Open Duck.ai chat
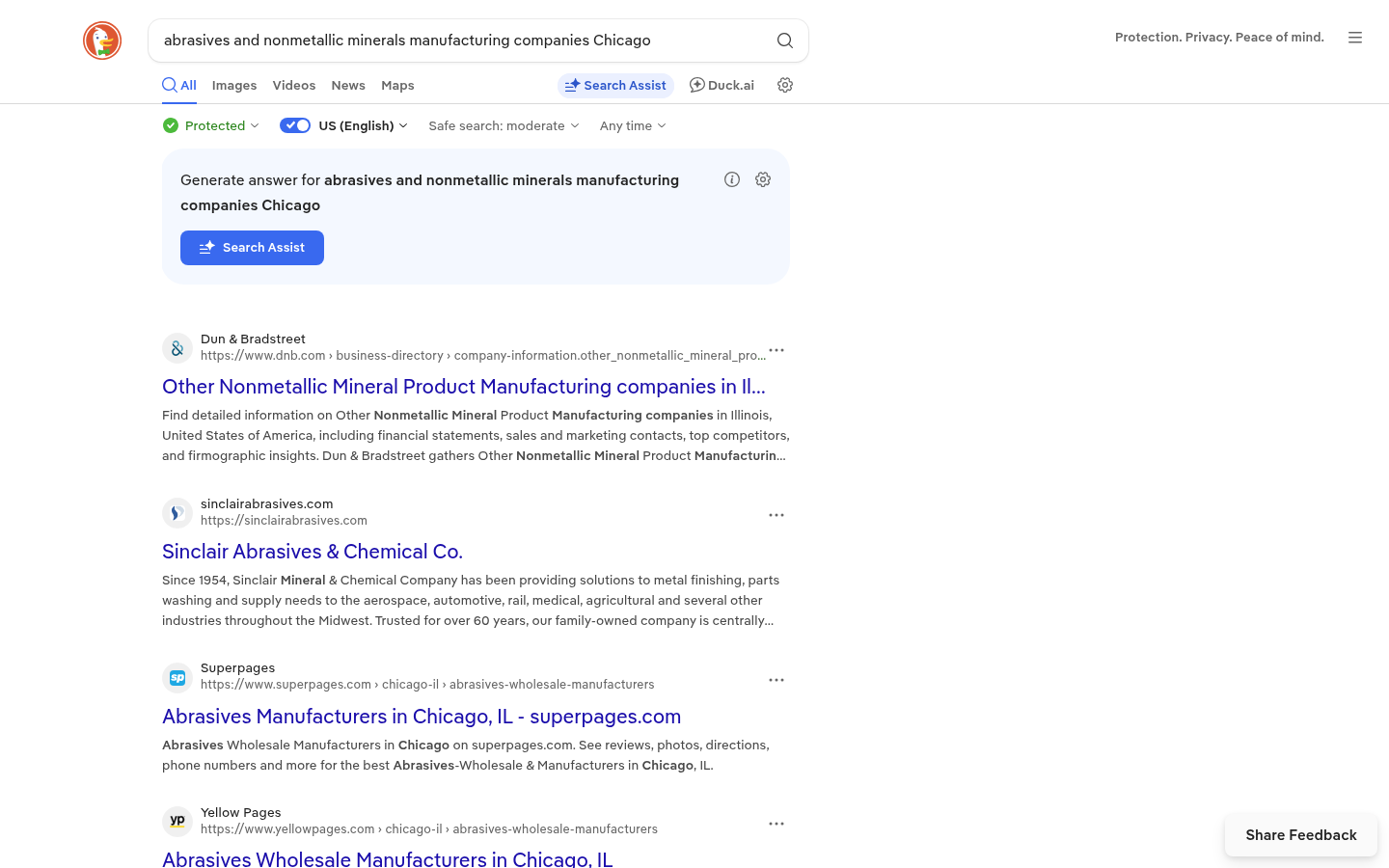Screen dimensions: 1389x868 click(722, 85)
